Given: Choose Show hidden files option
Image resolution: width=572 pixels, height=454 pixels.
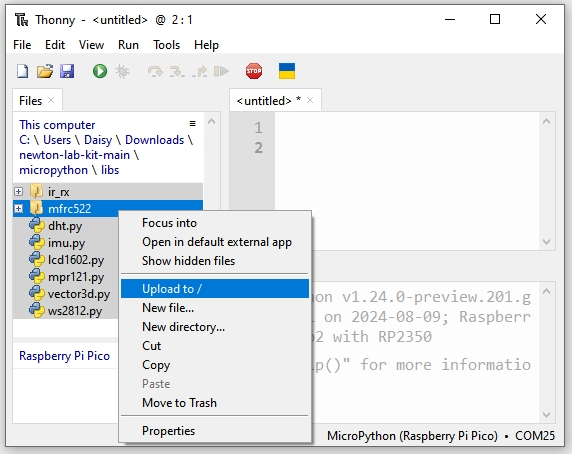Looking at the screenshot, I should [x=188, y=261].
